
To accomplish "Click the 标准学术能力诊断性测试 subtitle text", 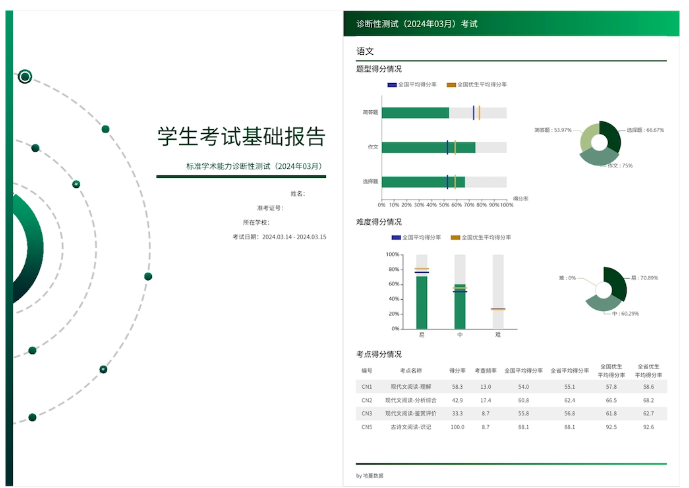I will [x=255, y=166].
